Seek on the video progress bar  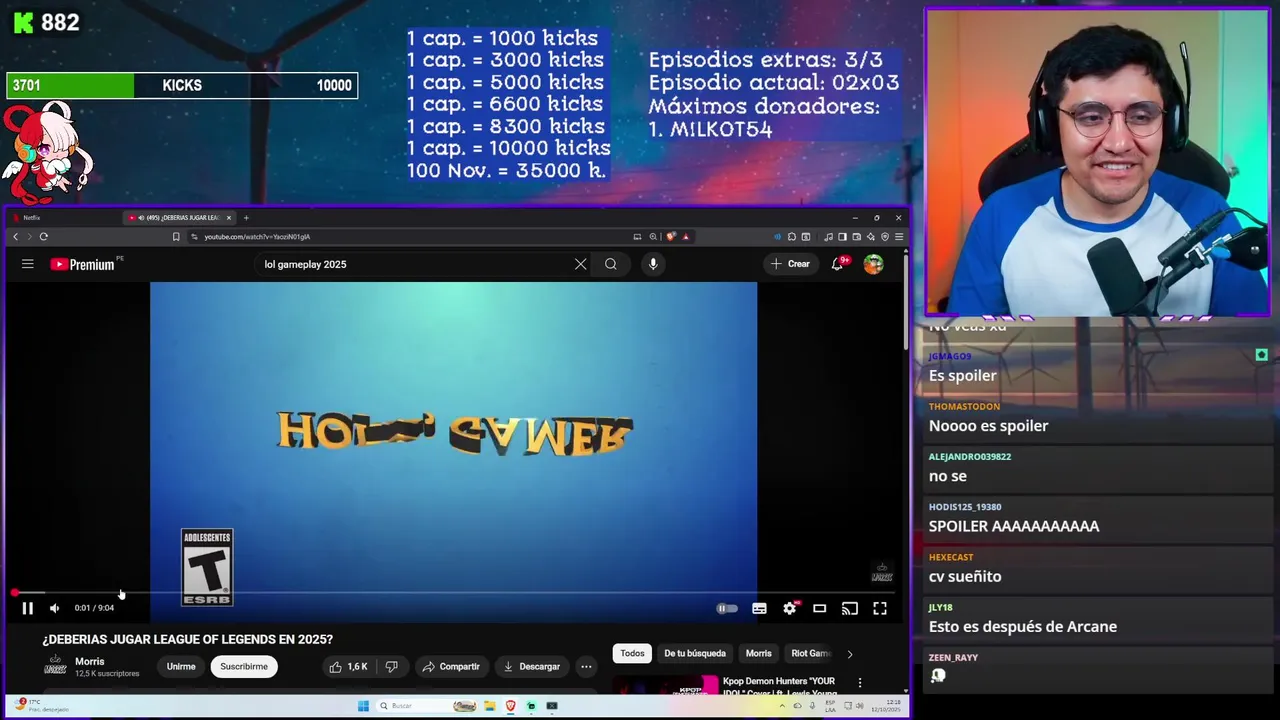coord(453,593)
